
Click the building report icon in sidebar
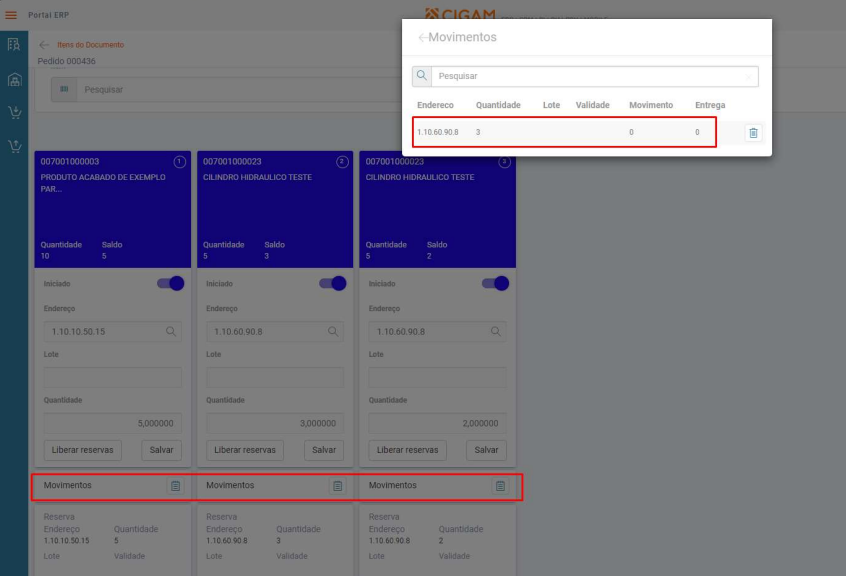14,44
